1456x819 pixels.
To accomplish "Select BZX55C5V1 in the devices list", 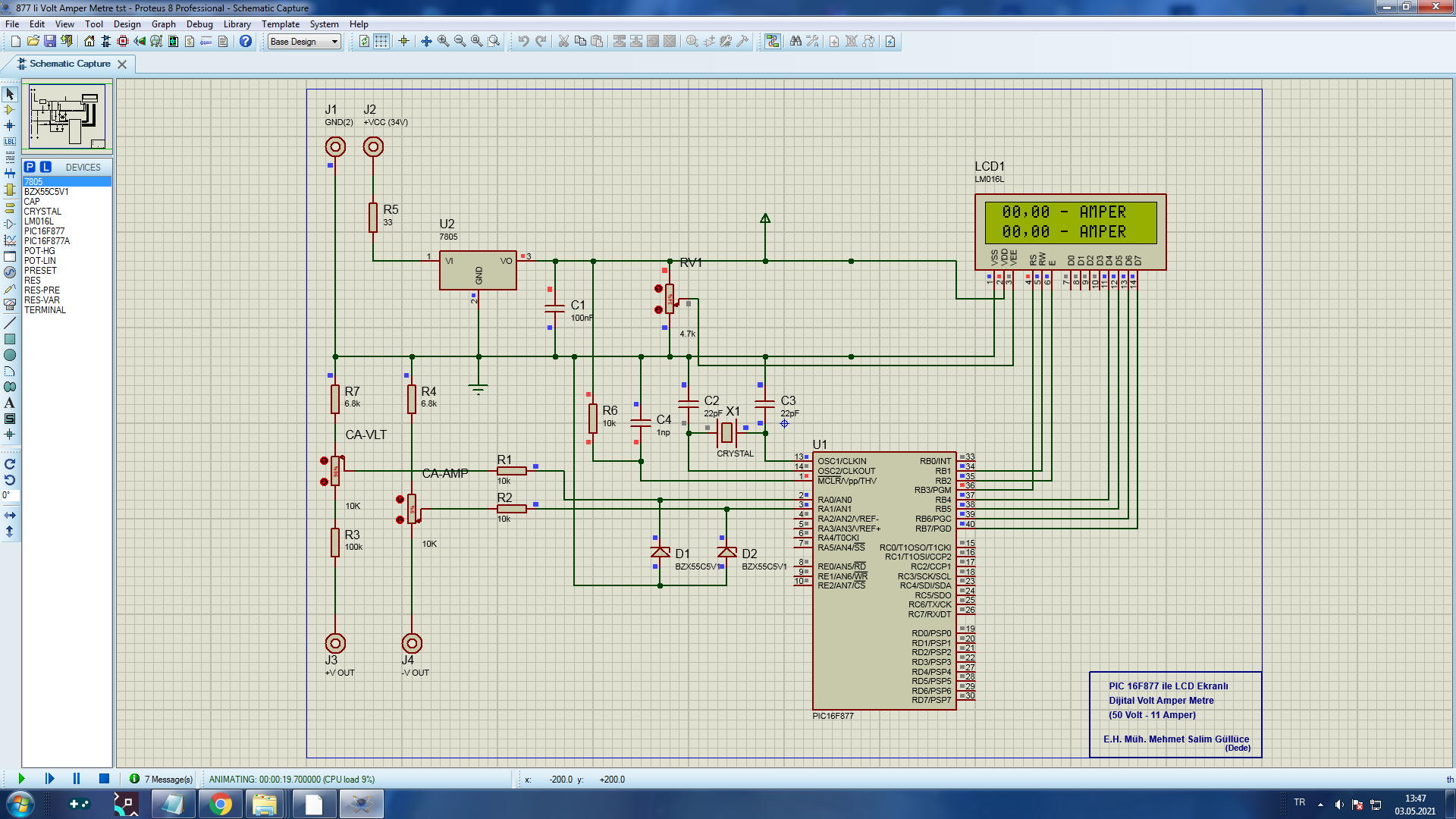I will click(x=67, y=192).
